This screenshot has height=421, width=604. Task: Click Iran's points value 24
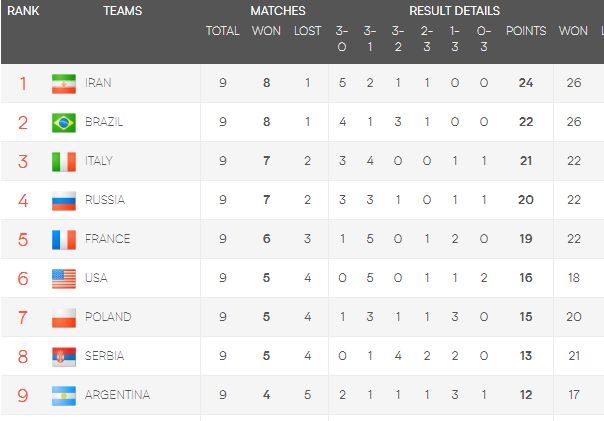click(526, 83)
